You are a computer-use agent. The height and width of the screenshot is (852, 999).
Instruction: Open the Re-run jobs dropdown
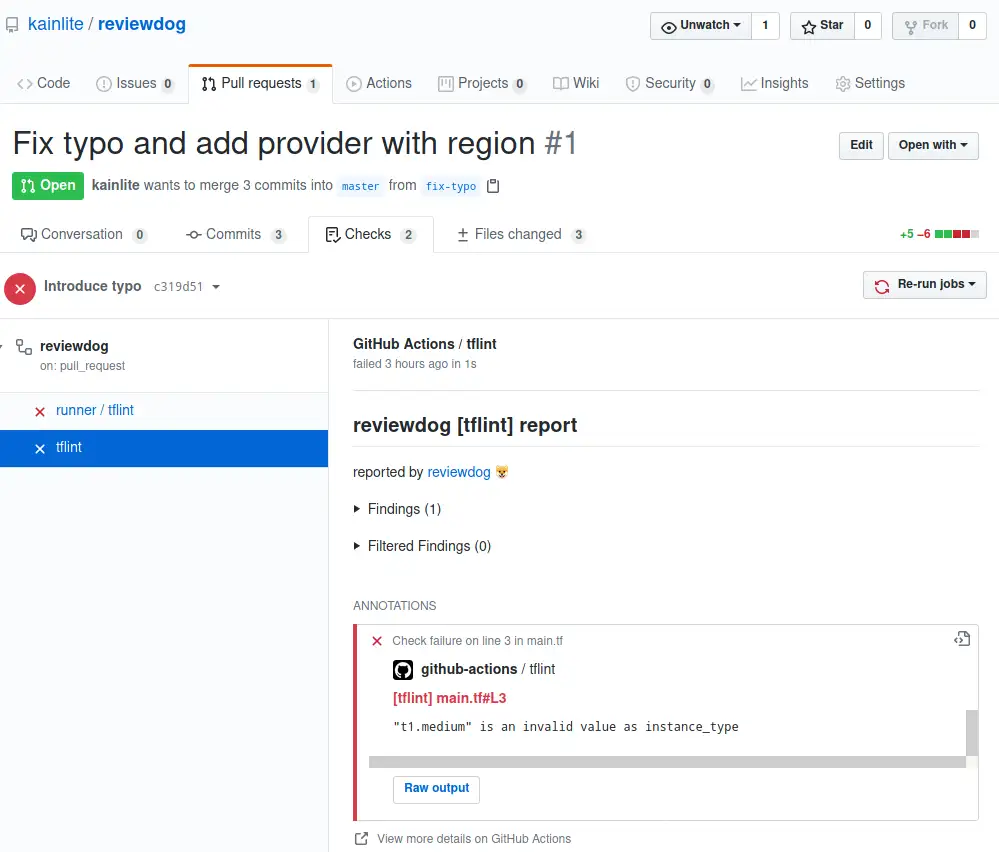pos(924,284)
